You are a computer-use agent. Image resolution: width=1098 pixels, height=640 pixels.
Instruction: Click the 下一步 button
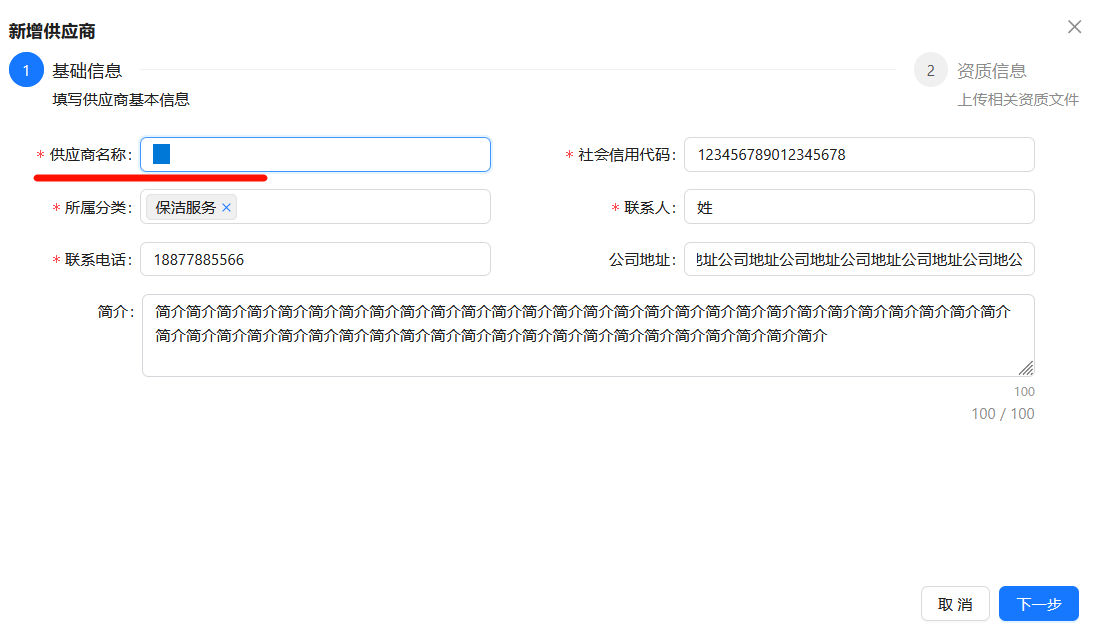point(1038,603)
